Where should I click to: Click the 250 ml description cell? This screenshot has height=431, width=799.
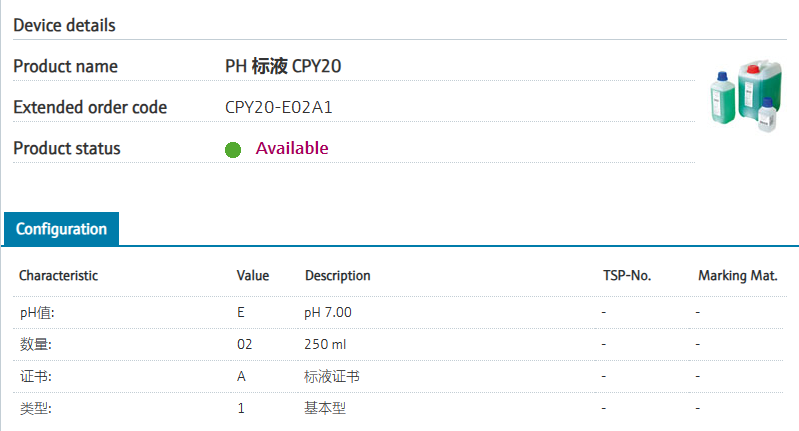tap(325, 344)
